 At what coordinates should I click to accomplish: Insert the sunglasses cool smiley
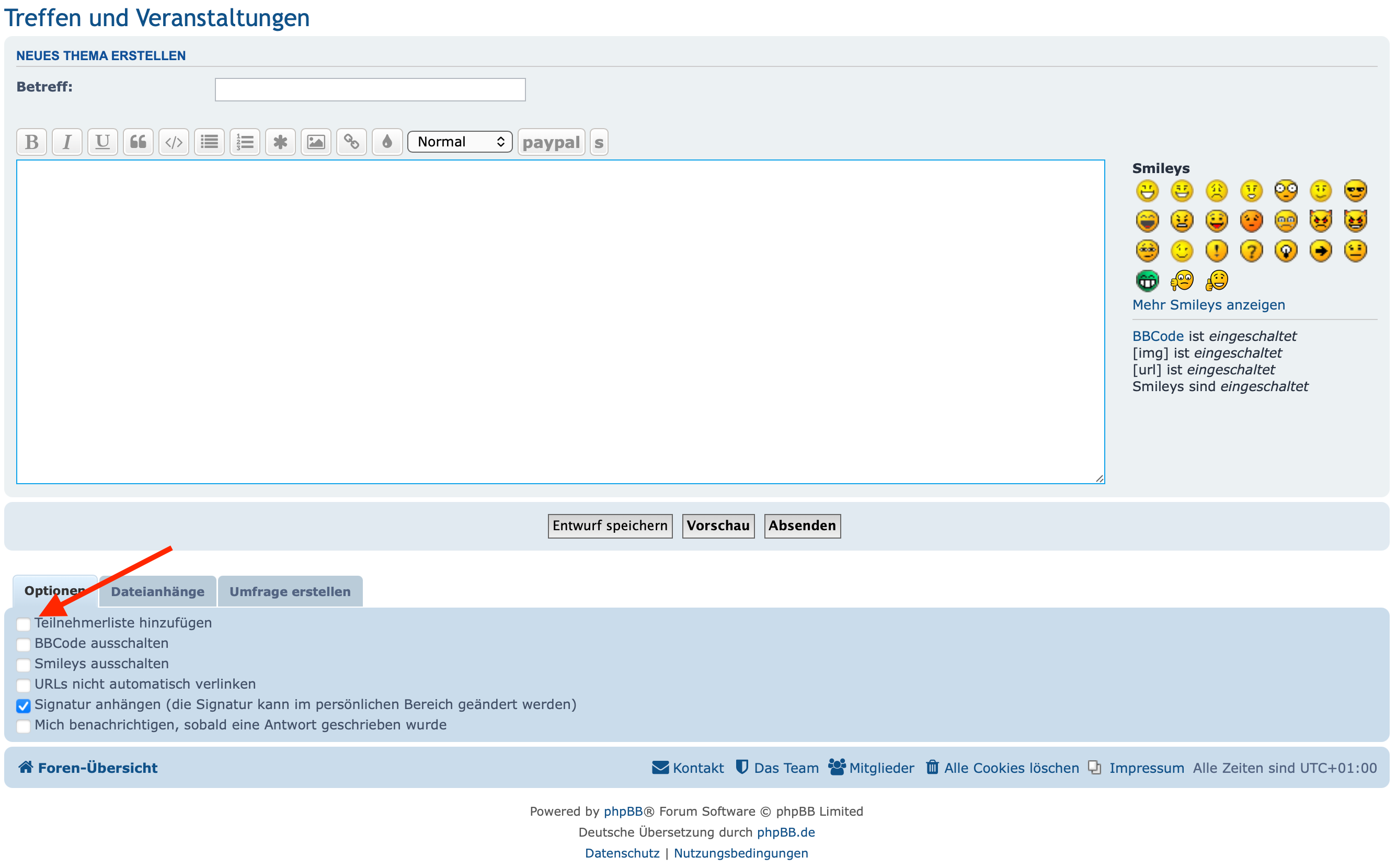pyautogui.click(x=1355, y=191)
